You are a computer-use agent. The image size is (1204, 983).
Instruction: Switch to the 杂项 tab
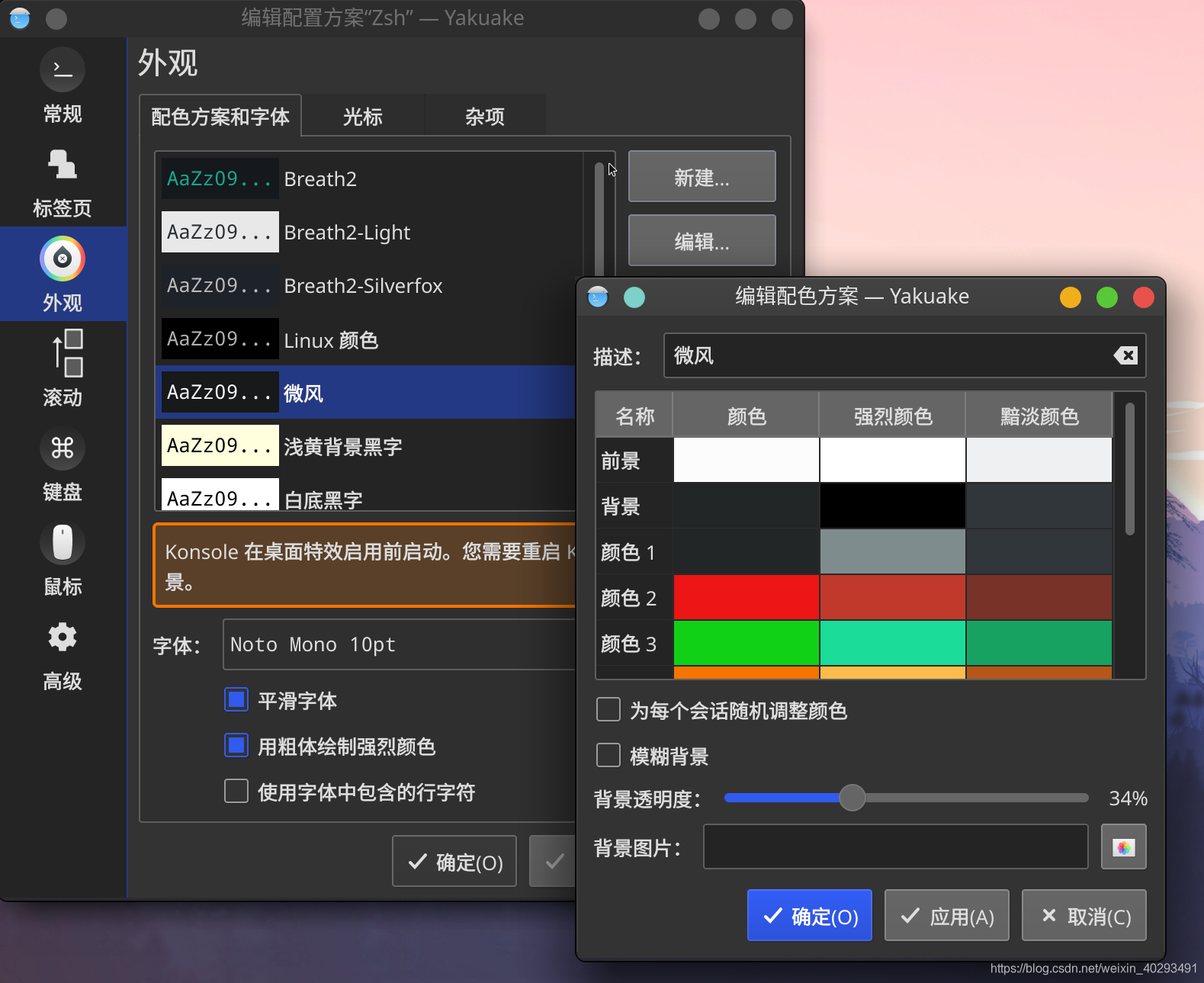coord(485,116)
